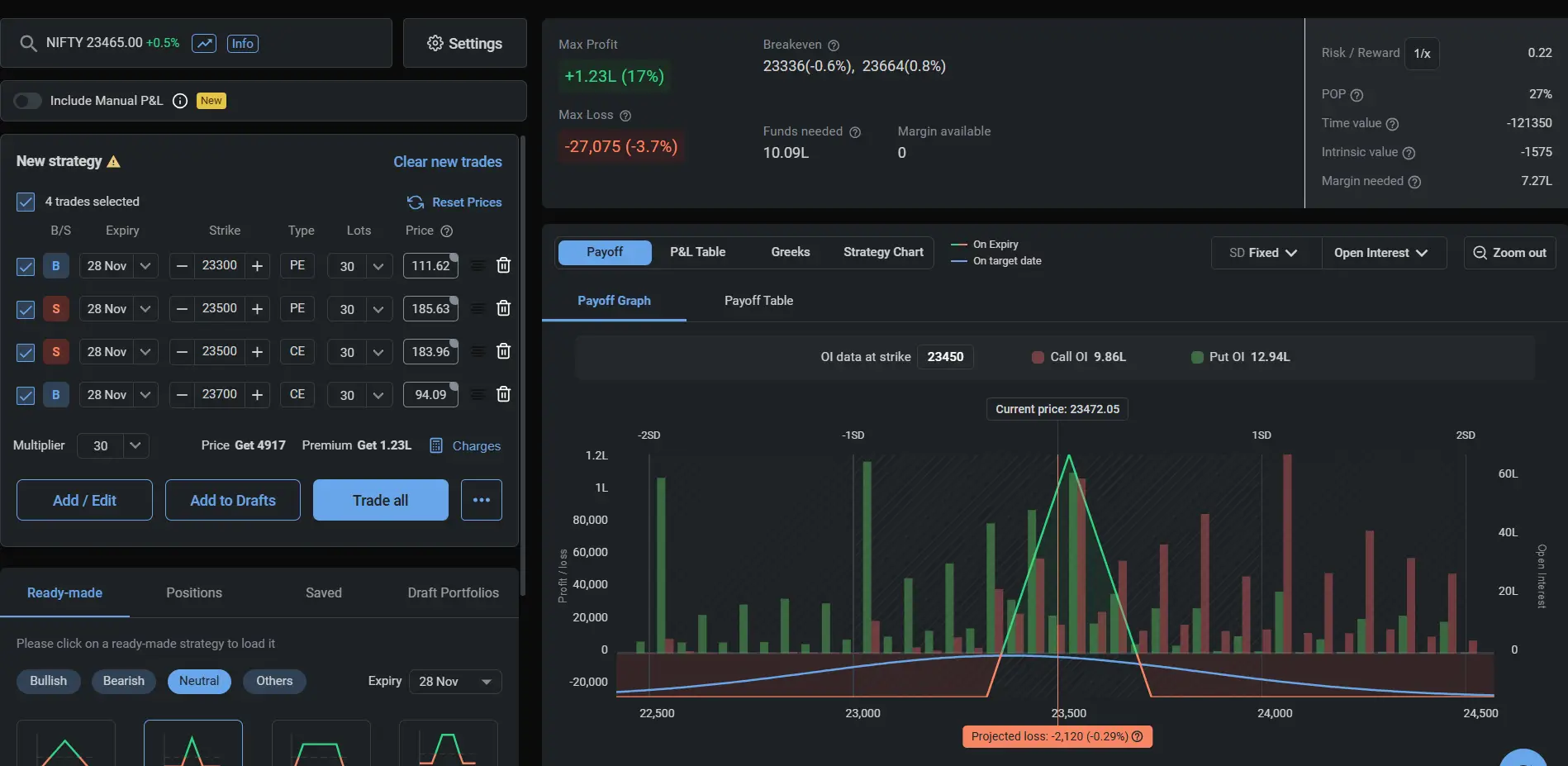Delete the 23300 PE trade

coord(503,265)
